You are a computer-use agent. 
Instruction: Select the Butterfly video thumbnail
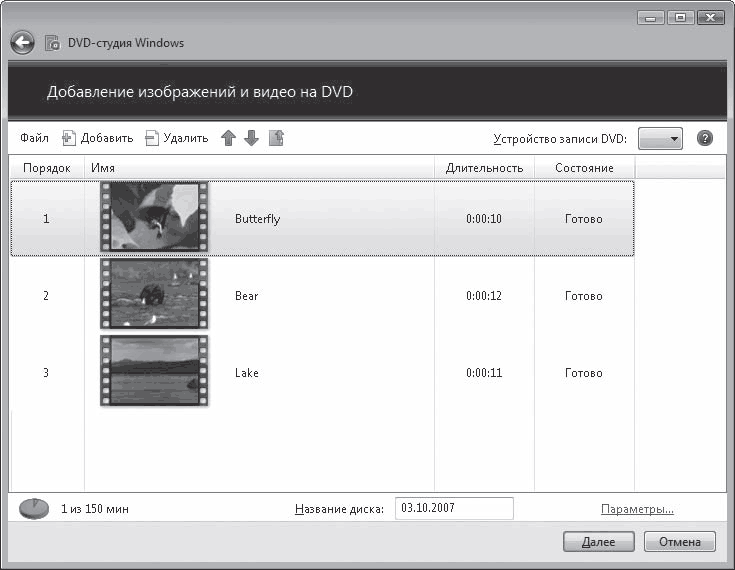(x=154, y=218)
